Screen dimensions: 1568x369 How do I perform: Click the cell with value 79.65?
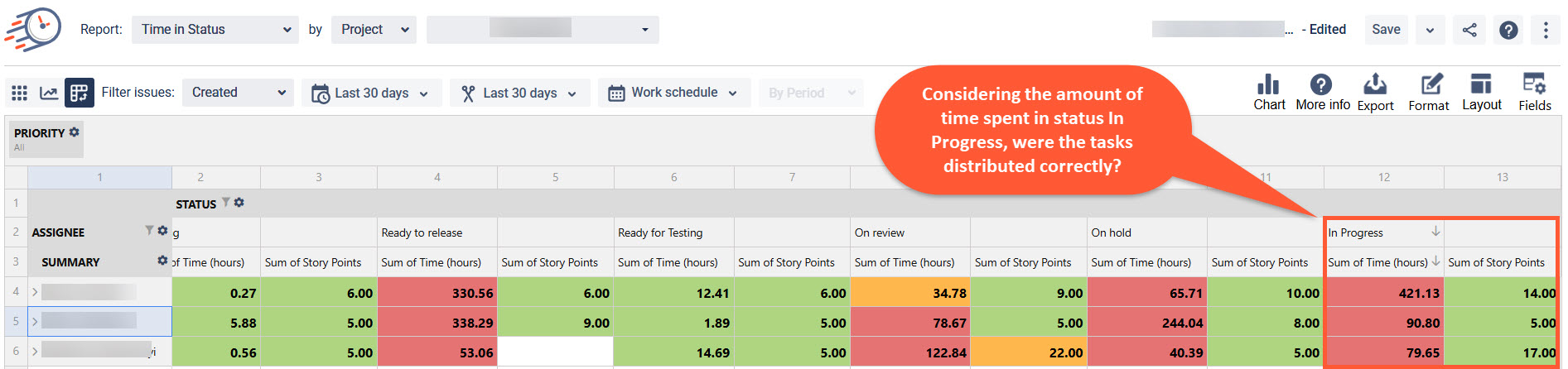coord(1384,352)
